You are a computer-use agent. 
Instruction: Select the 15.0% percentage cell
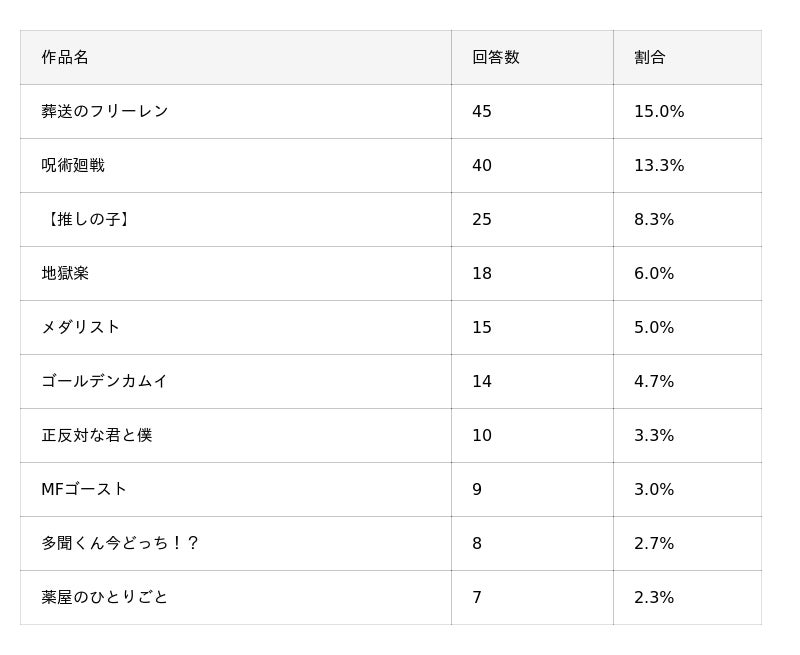(659, 111)
